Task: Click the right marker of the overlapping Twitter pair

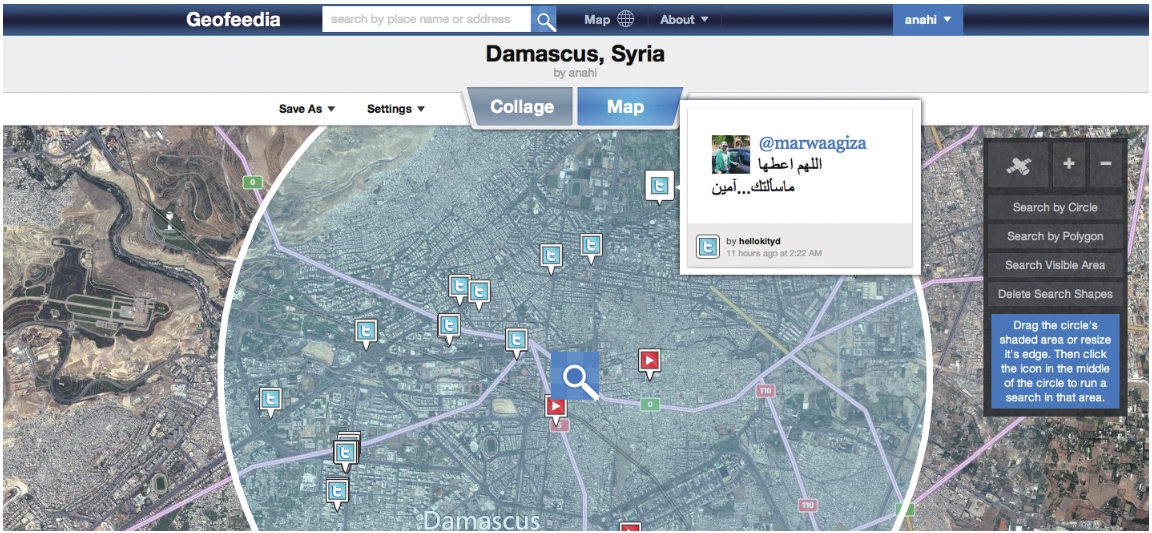Action: coord(479,294)
